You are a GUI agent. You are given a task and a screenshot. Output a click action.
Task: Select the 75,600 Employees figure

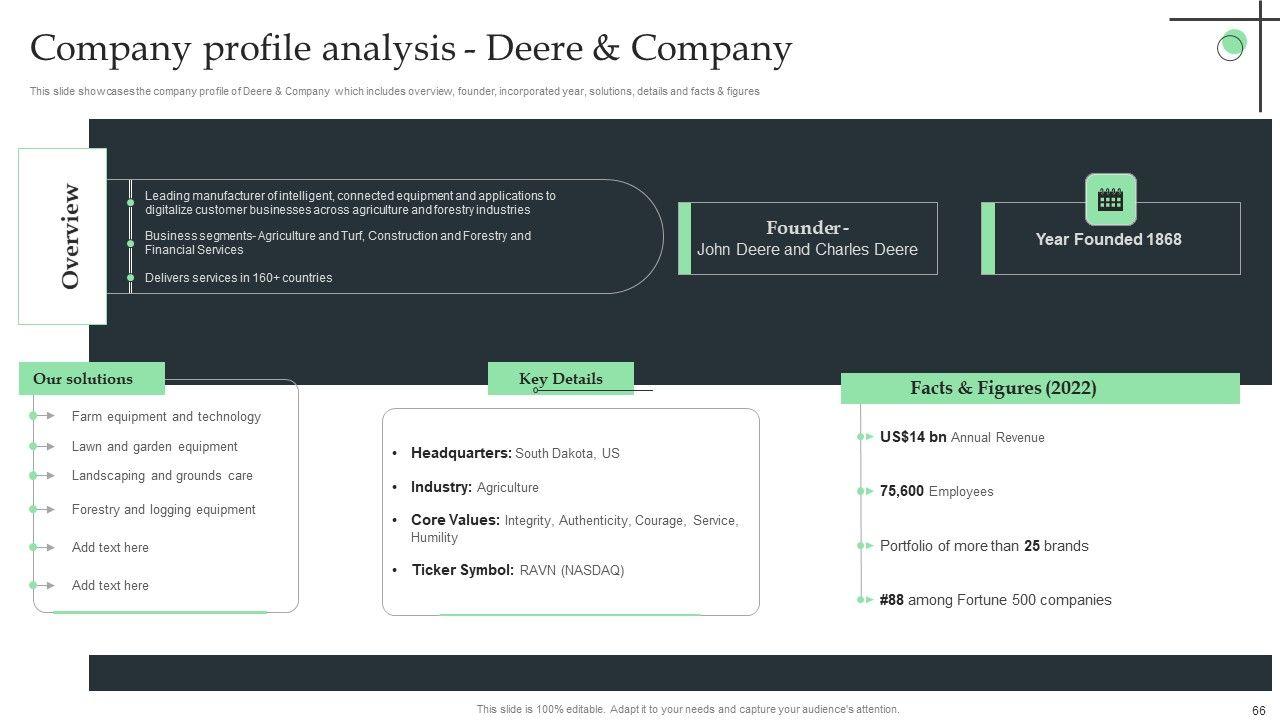click(x=937, y=491)
